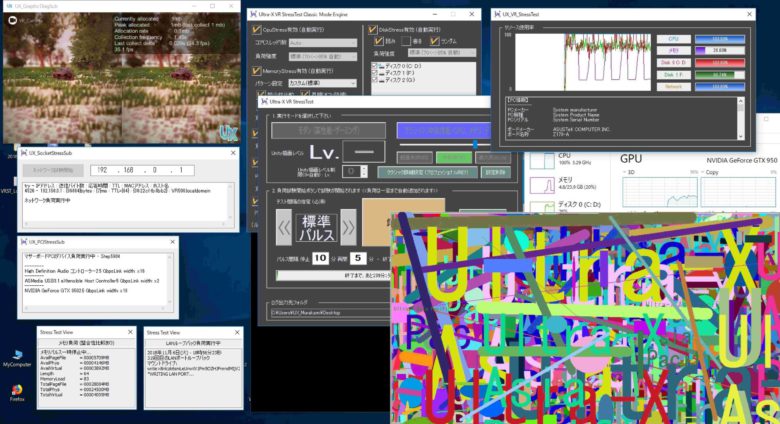Screen dimensions: 780x424
Task: Toggle the DiskStress checkbox in Classic Mode Engine
Action: click(373, 29)
